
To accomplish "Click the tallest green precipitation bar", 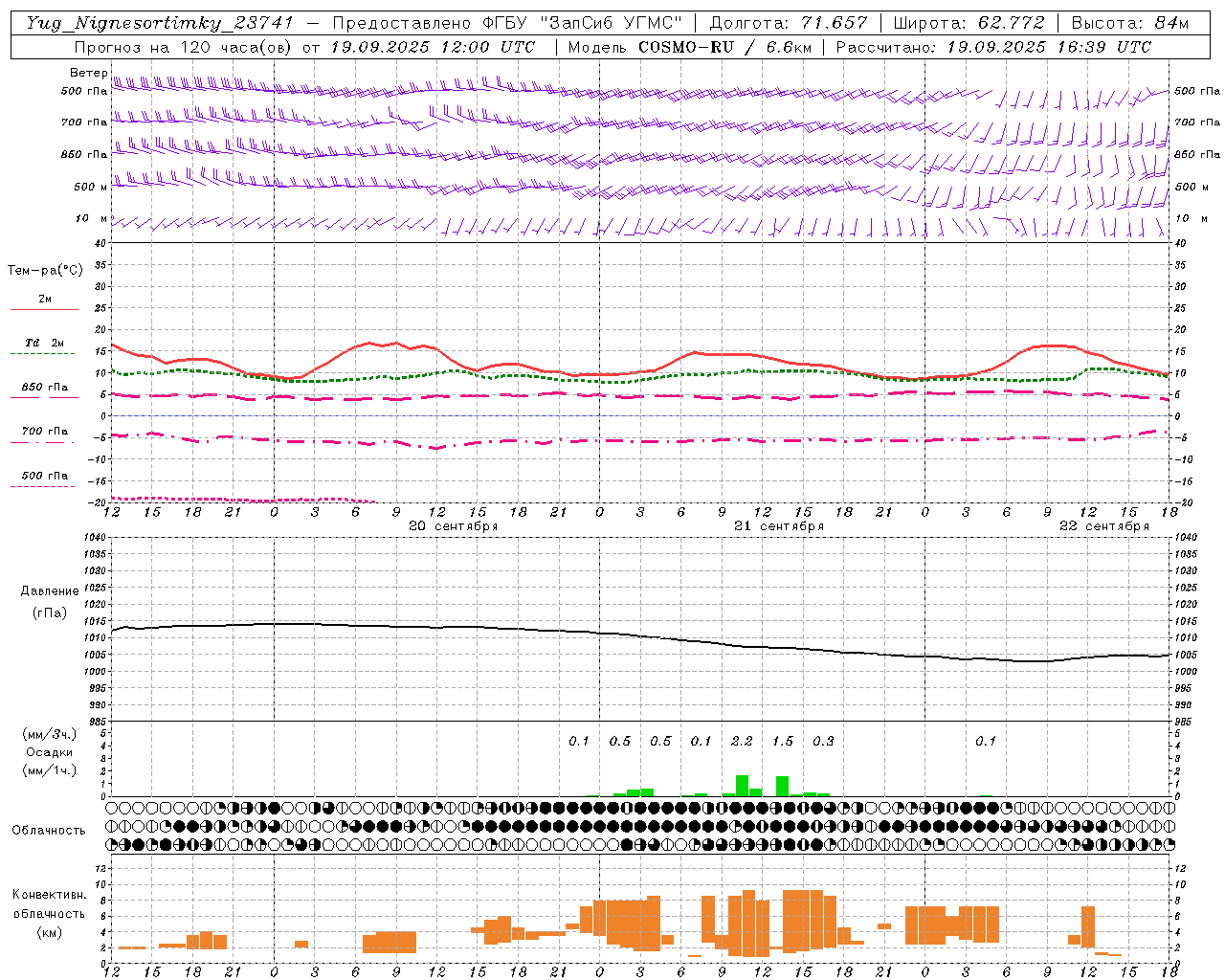I will pyautogui.click(x=742, y=786).
